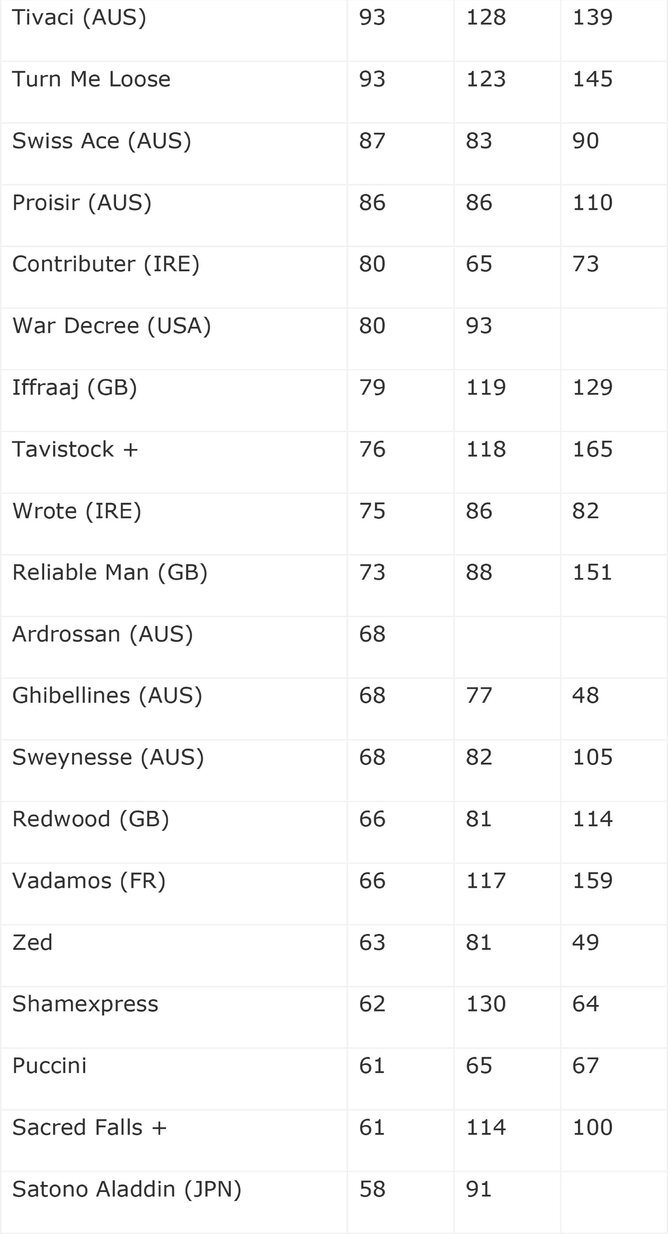Click the Sweynesse (AUS) name cell

point(108,758)
